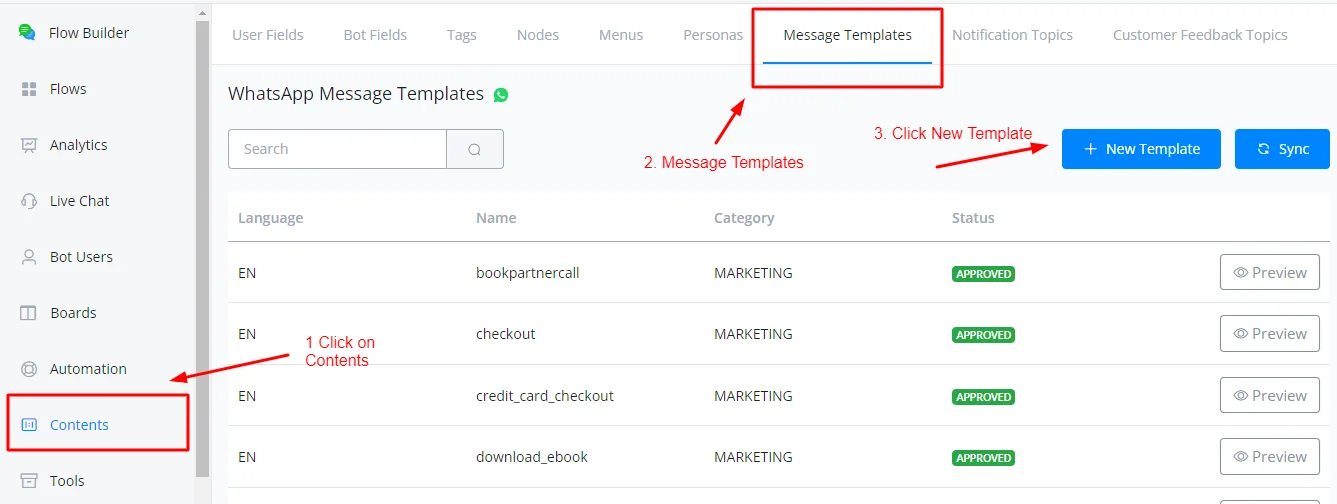Focus the template Search input field
The height and width of the screenshot is (504, 1337).
pyautogui.click(x=337, y=149)
